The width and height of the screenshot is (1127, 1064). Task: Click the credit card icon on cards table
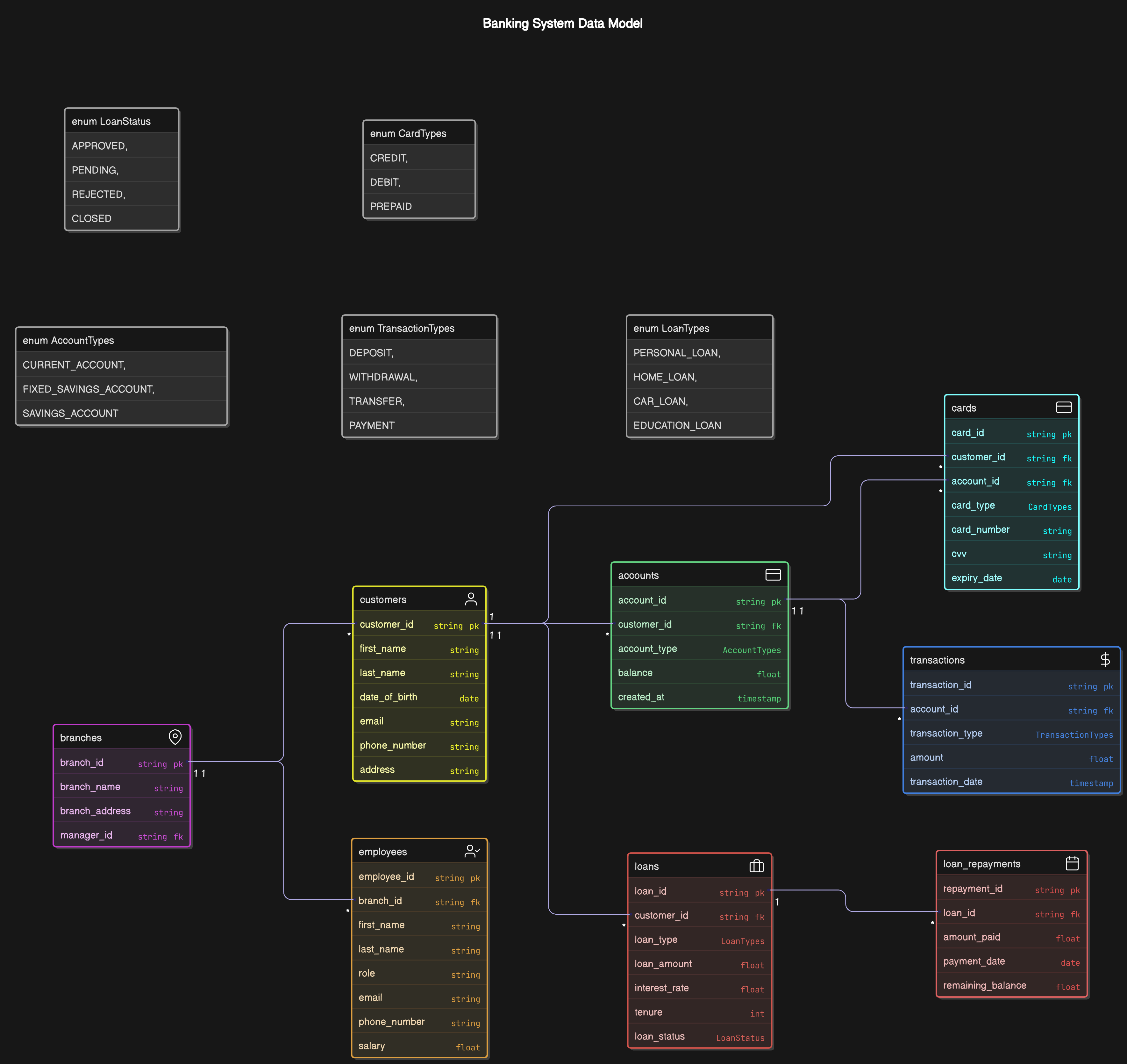pyautogui.click(x=1064, y=407)
